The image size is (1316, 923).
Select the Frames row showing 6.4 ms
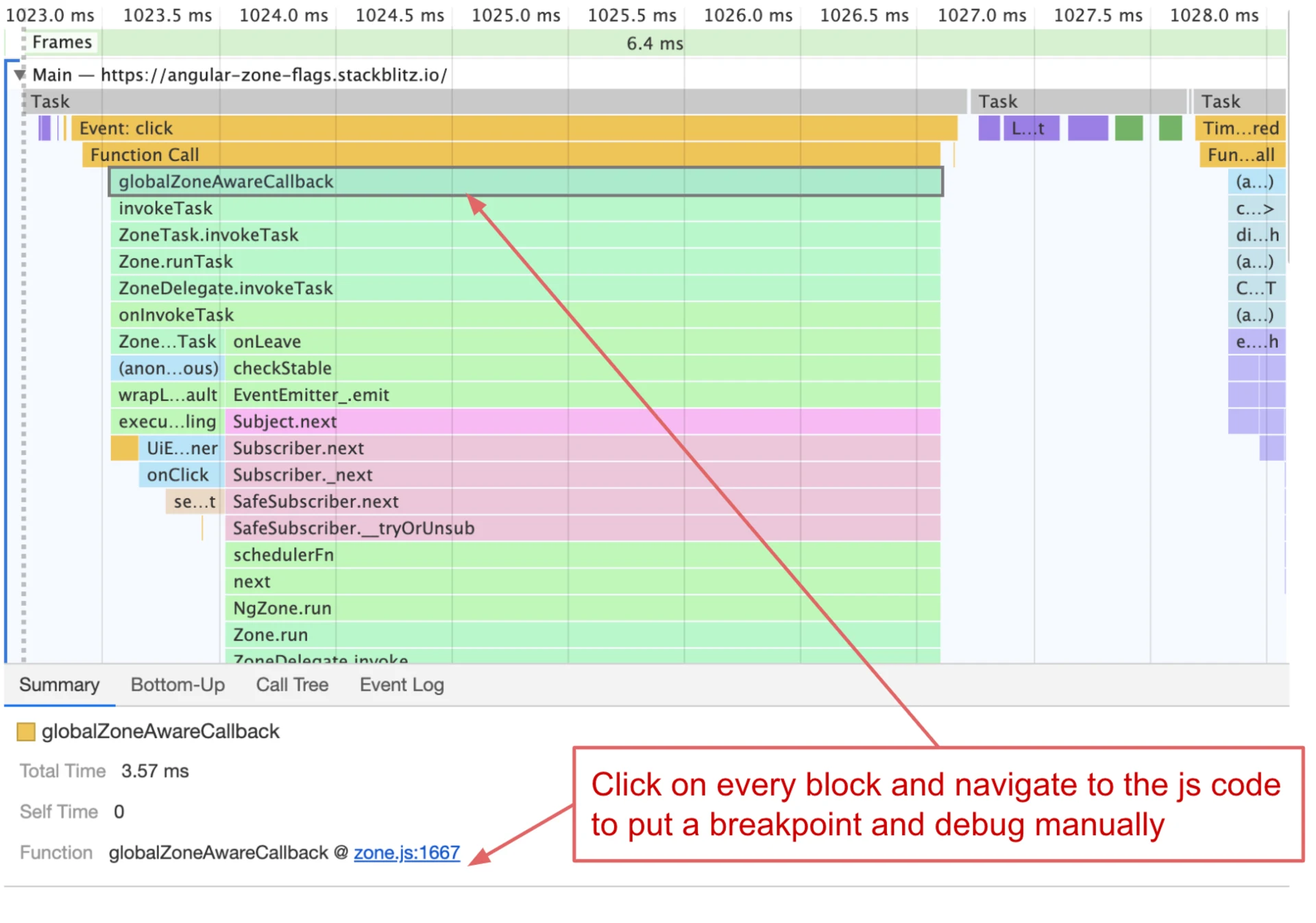coord(653,42)
